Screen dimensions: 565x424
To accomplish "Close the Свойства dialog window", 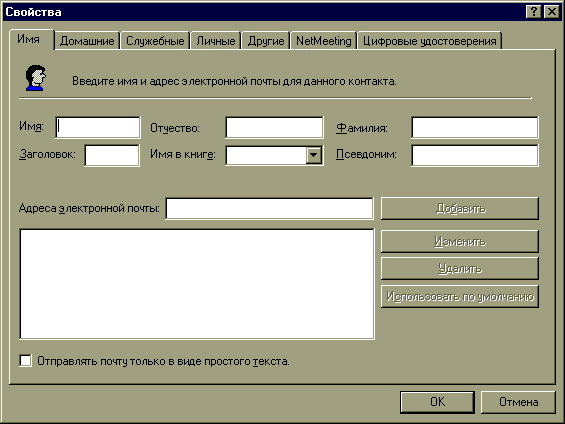I will [552, 12].
